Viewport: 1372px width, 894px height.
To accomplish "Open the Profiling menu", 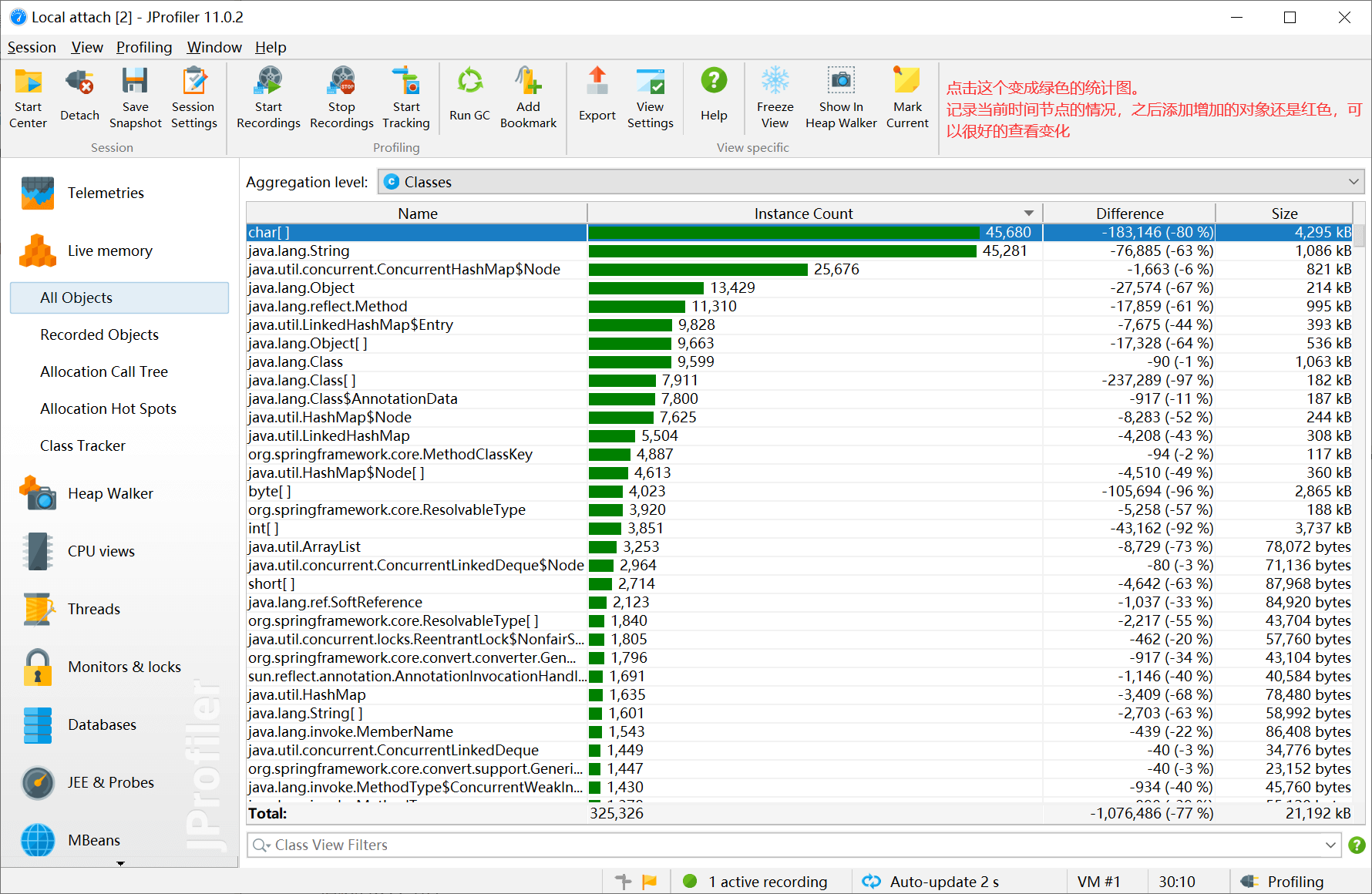I will (x=144, y=47).
